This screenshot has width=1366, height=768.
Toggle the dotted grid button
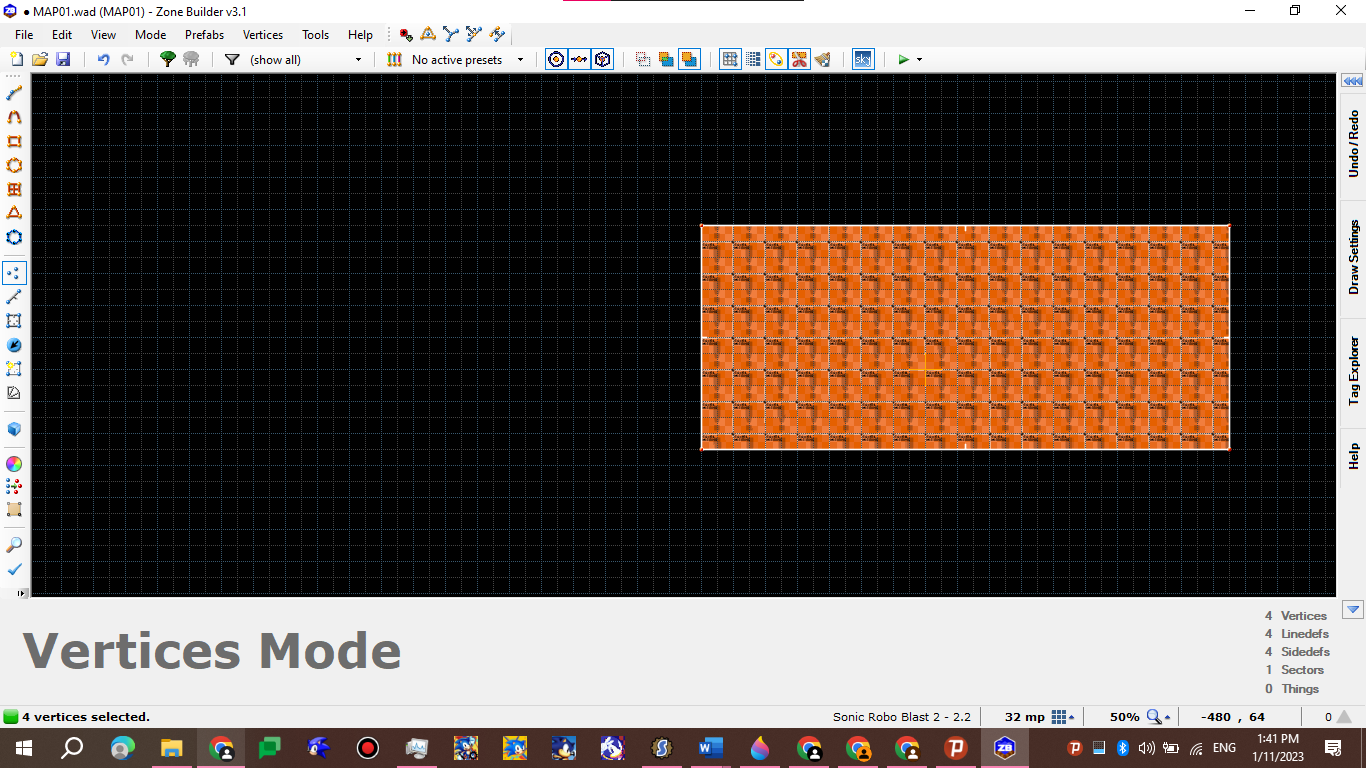[x=753, y=60]
